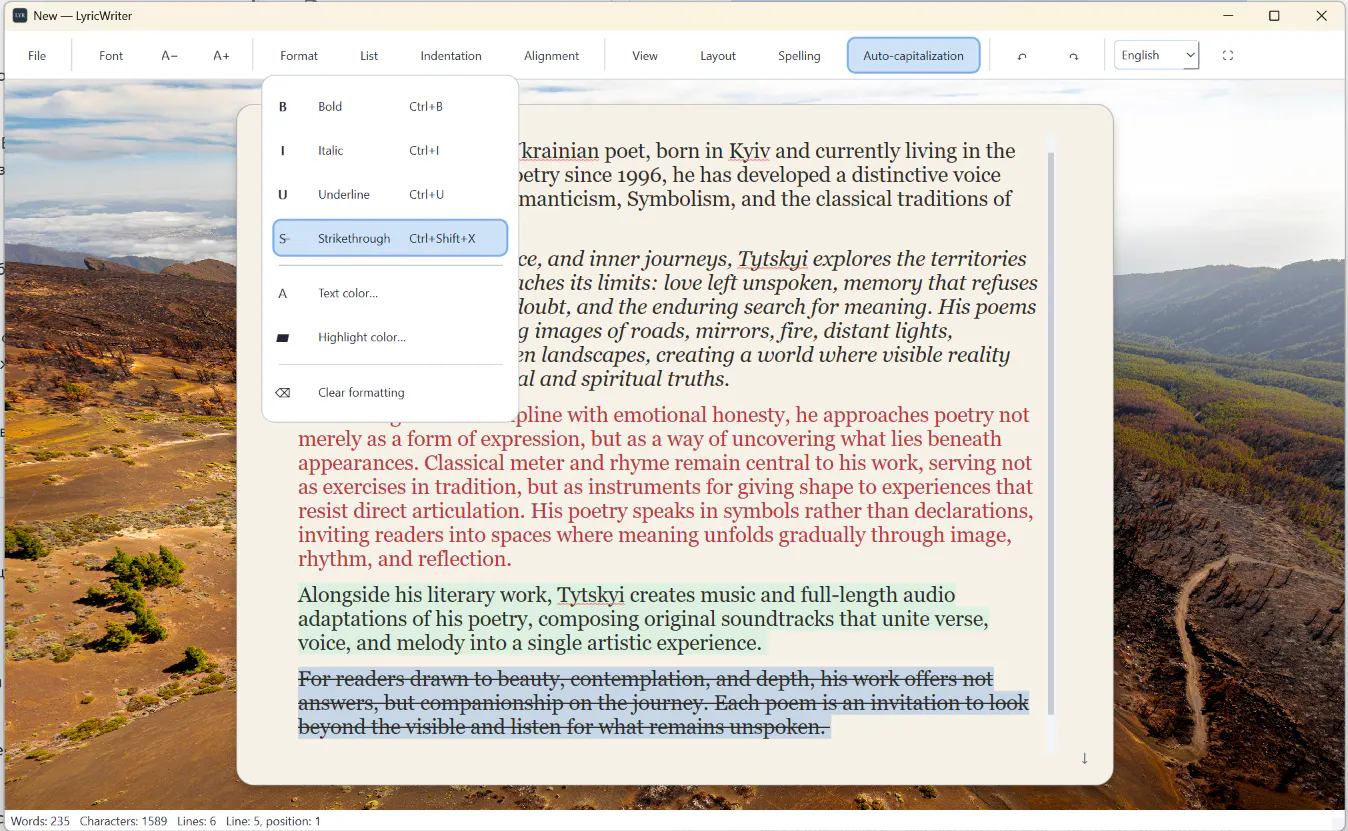Open the Alignment menu
Image resolution: width=1348 pixels, height=831 pixels.
552,56
